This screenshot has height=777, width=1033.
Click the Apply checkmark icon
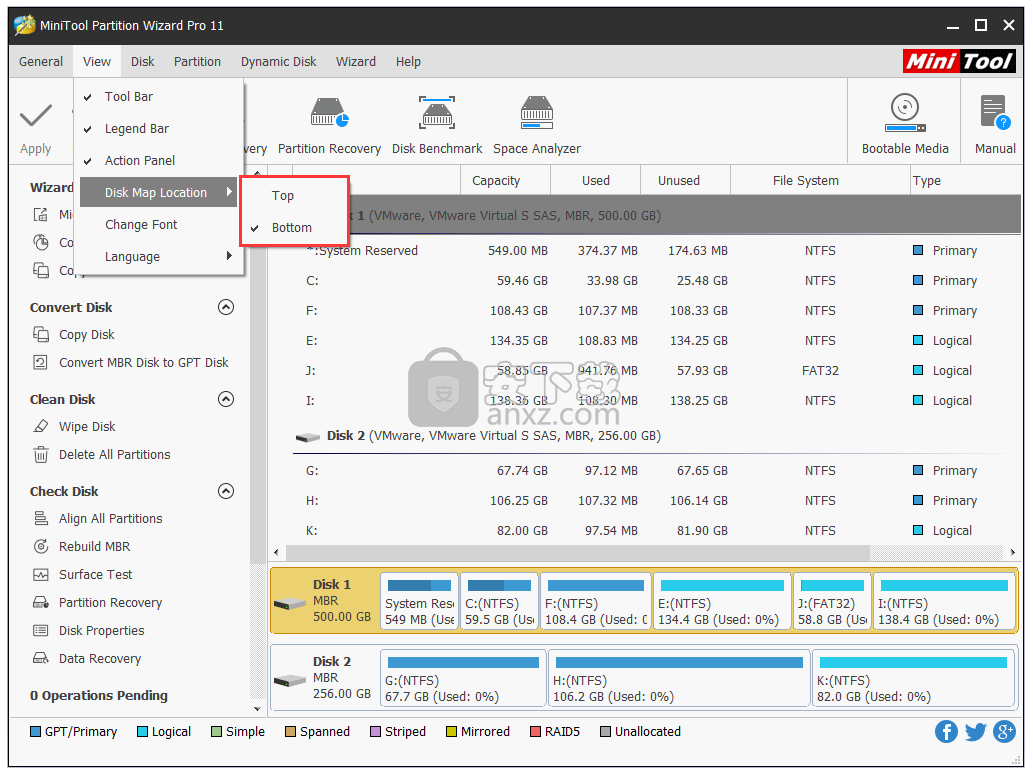coord(36,116)
